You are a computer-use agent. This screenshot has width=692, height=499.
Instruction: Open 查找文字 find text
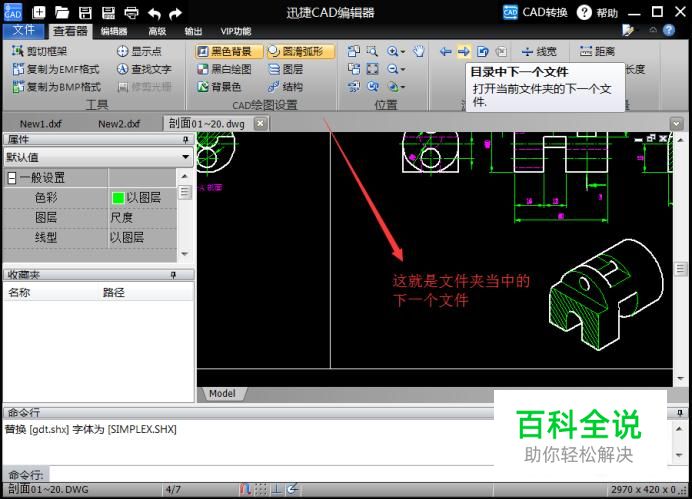144,69
